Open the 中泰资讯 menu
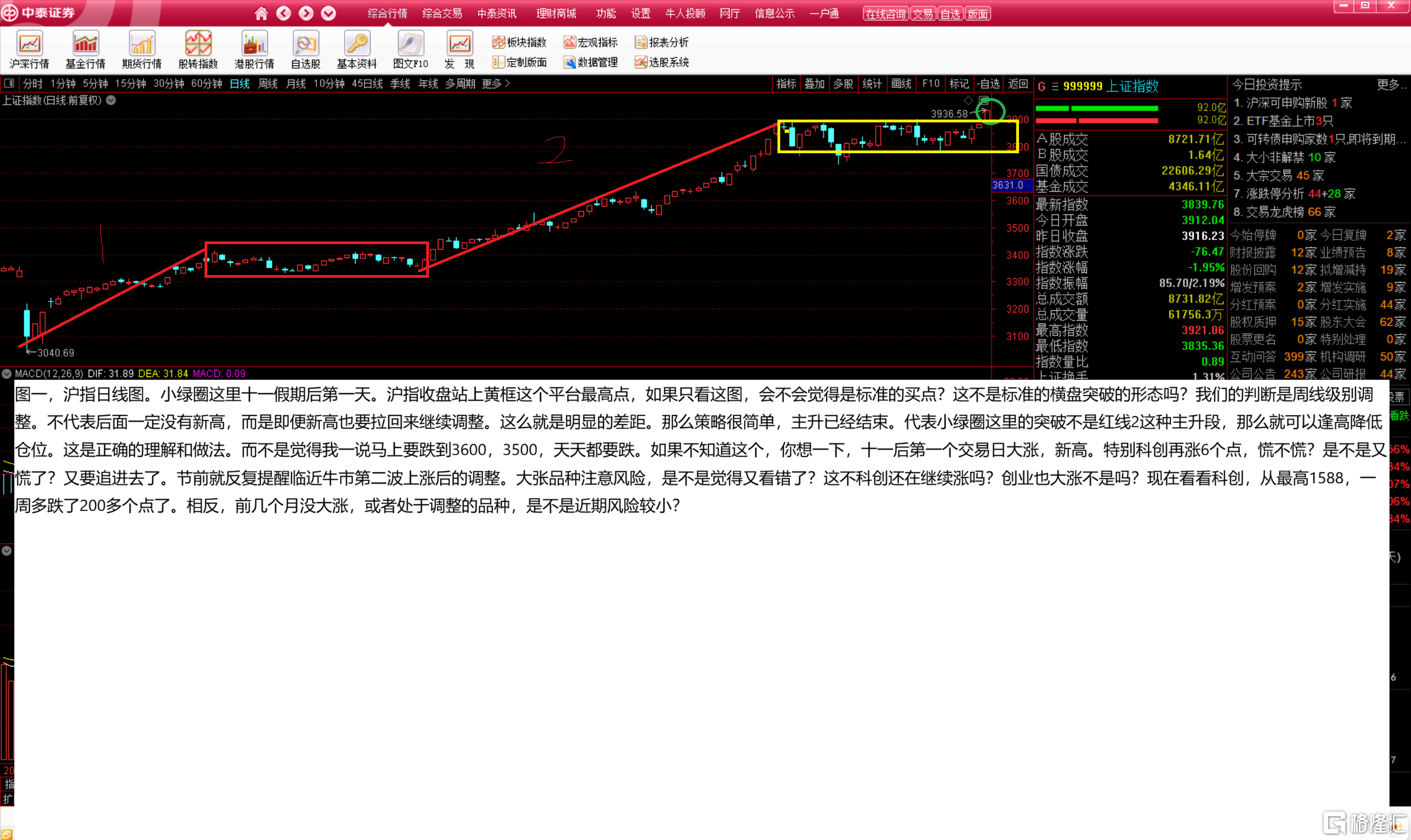 (497, 14)
